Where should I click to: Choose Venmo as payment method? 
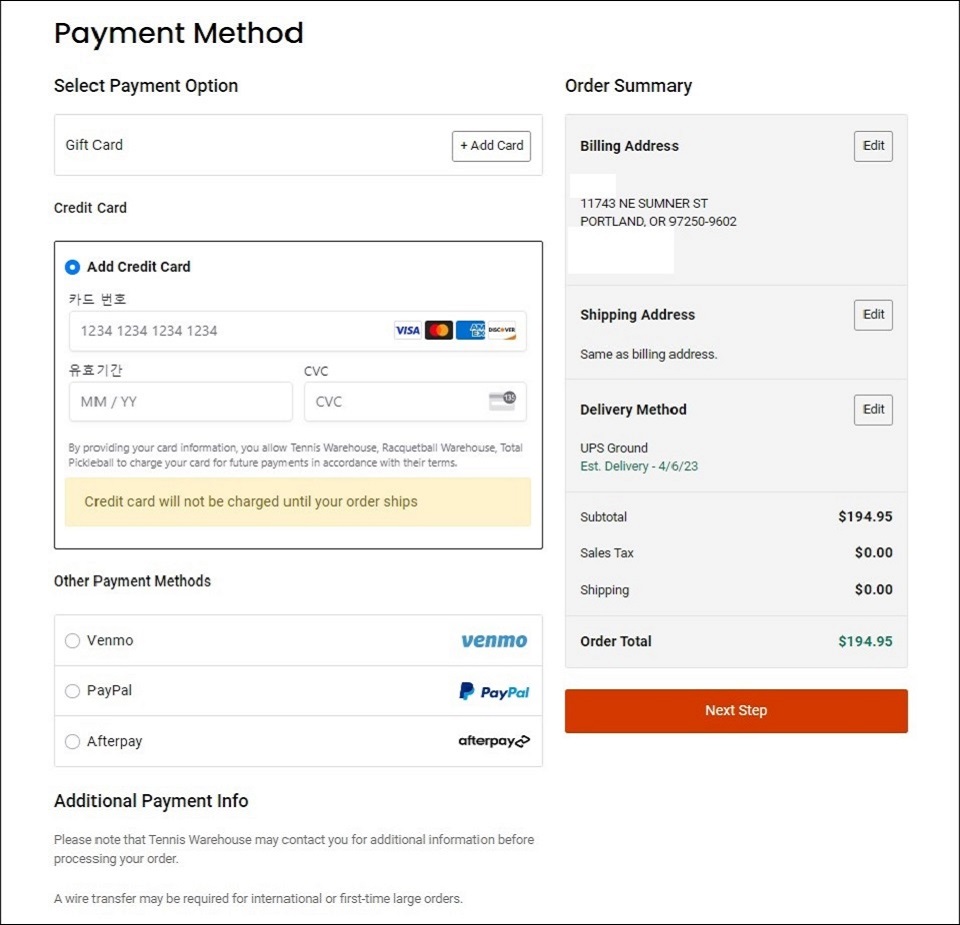tap(72, 640)
